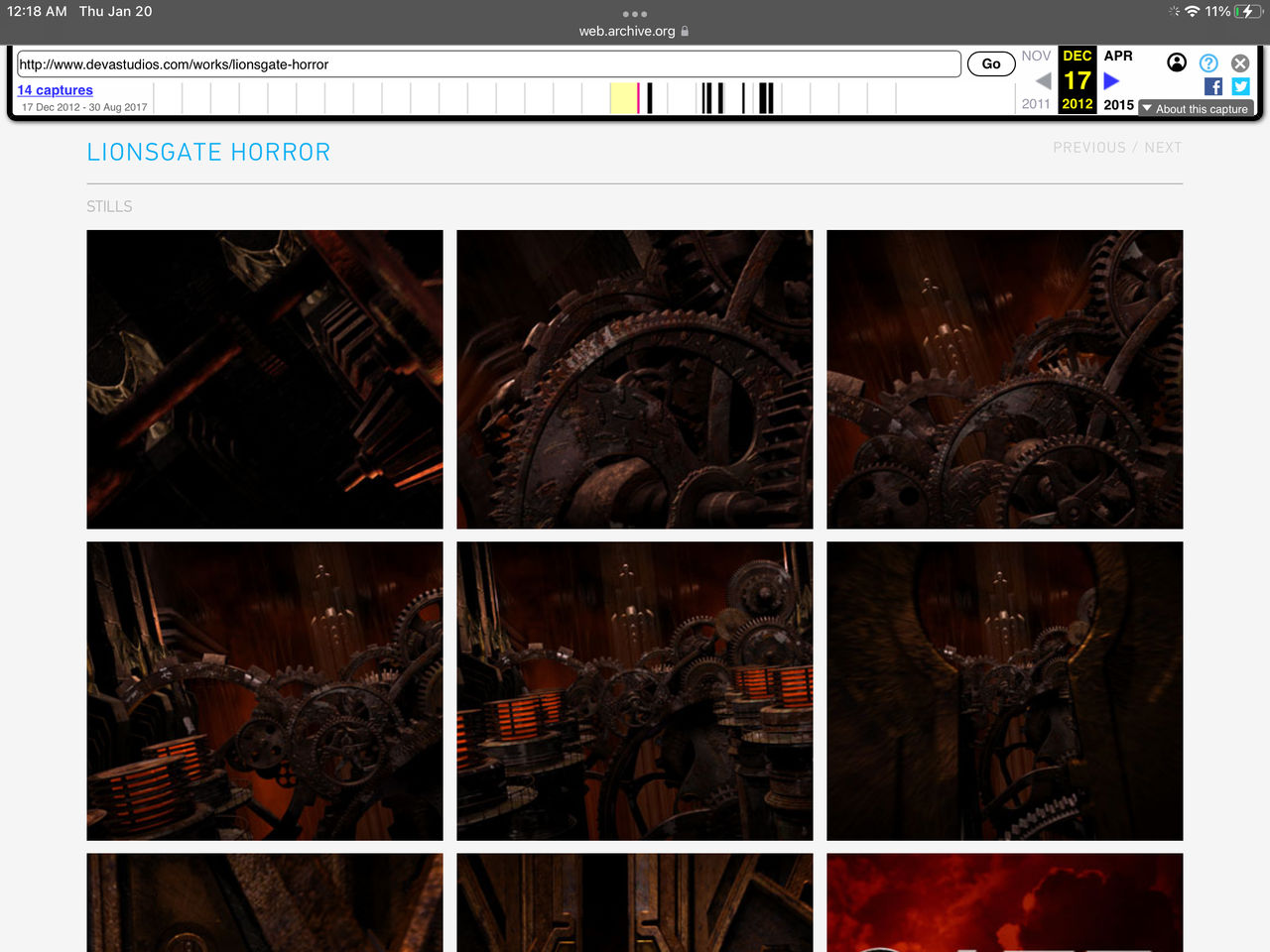Select the DEC 17 2012 capture date
The height and width of the screenshot is (952, 1270).
coord(1078,80)
